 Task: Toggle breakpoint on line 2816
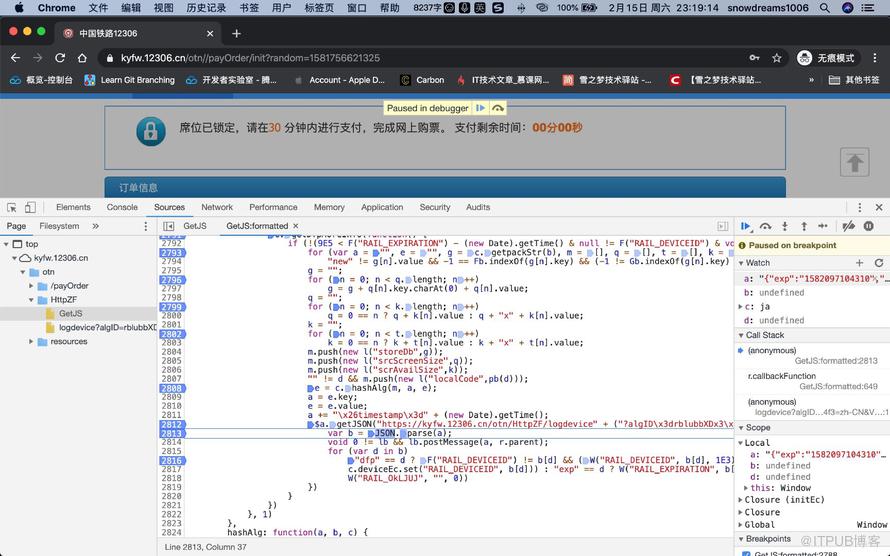click(x=171, y=461)
